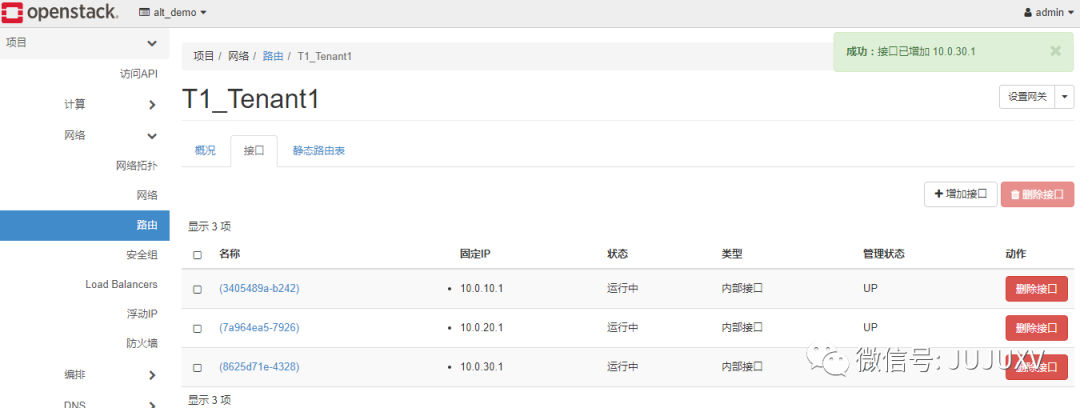Open 网络拓扑 in the sidebar
This screenshot has width=1080, height=408.
click(137, 165)
